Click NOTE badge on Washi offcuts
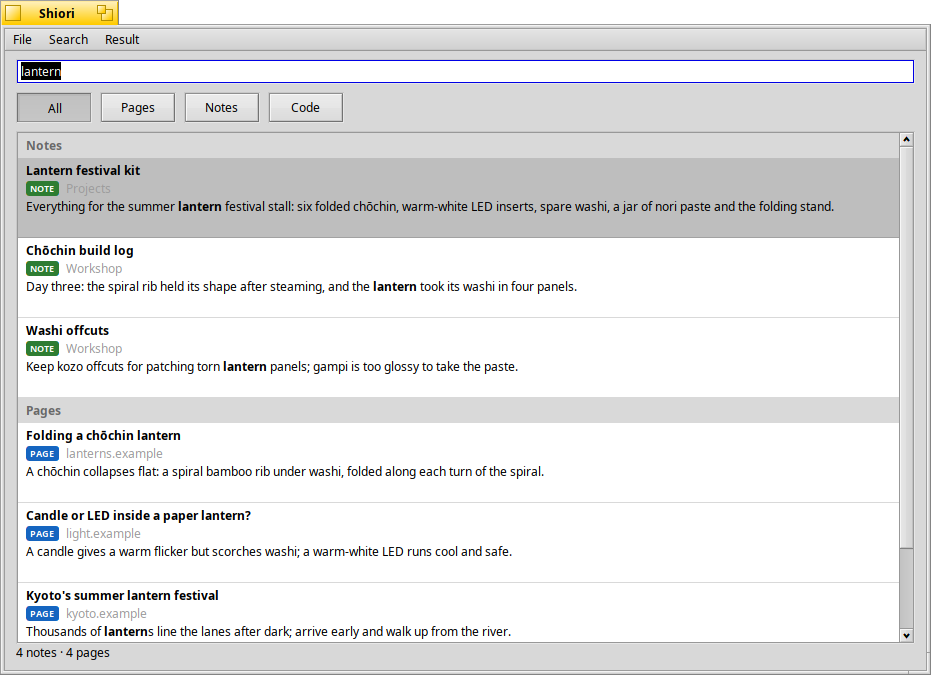 pyautogui.click(x=42, y=349)
